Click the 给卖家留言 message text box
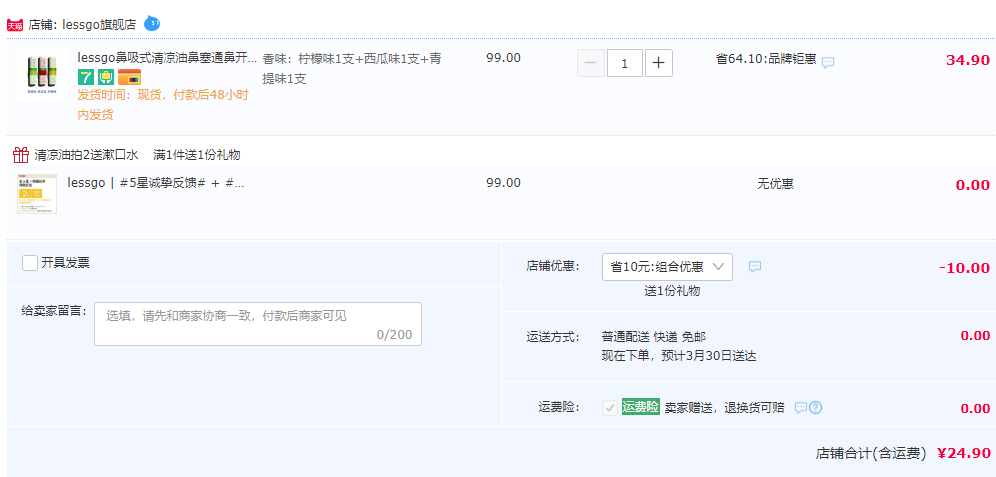The height and width of the screenshot is (477, 996). (x=258, y=324)
